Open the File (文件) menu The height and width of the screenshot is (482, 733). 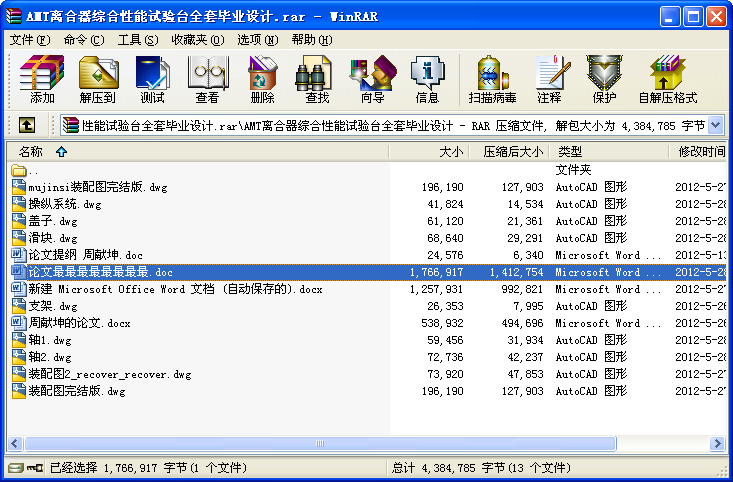coord(29,40)
